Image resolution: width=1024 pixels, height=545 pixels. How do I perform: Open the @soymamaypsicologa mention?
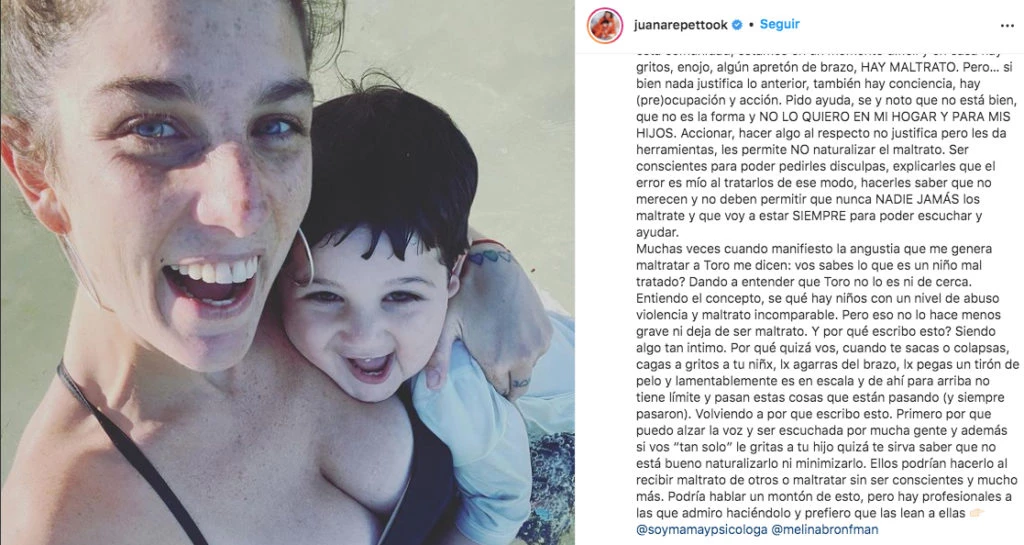(x=701, y=529)
